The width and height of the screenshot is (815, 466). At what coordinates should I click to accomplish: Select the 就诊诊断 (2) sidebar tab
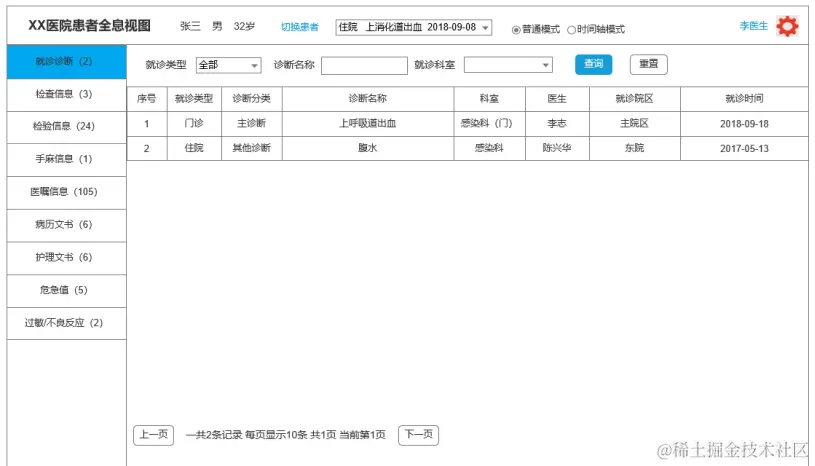(x=67, y=62)
